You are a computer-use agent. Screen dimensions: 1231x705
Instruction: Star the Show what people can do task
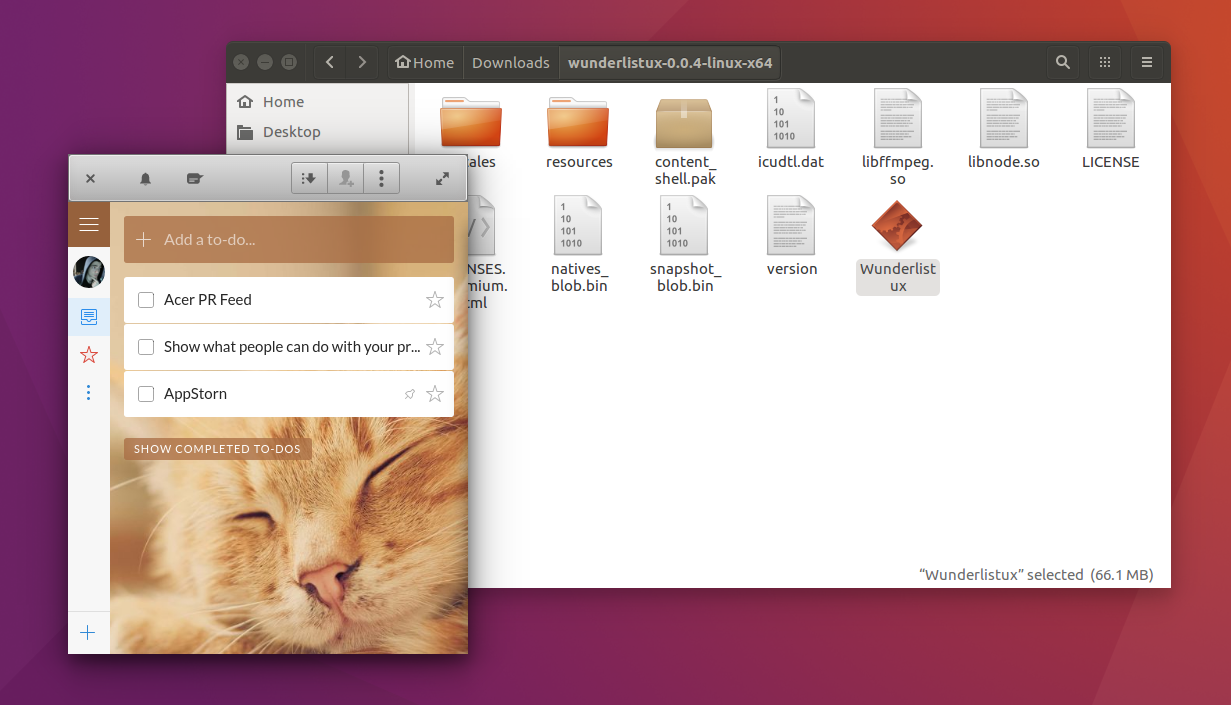[435, 347]
